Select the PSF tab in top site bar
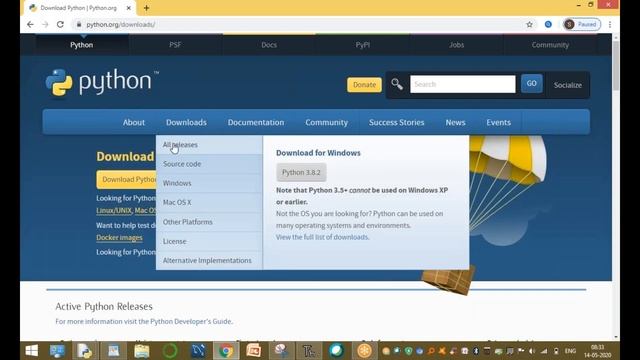 175,45
